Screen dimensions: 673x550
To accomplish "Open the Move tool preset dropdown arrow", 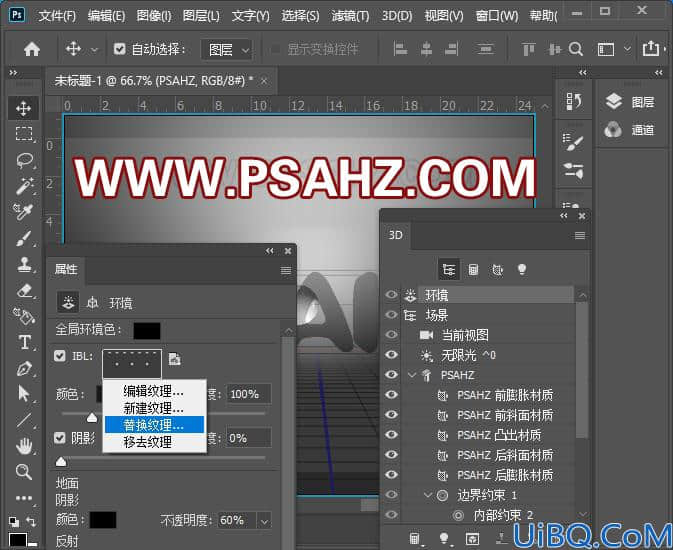I will point(94,50).
